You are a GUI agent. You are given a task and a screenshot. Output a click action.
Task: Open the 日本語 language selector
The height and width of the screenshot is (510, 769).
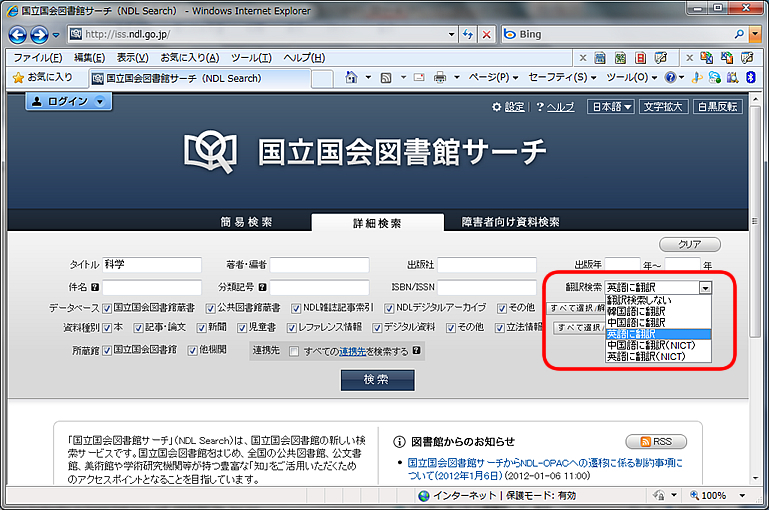coord(610,106)
